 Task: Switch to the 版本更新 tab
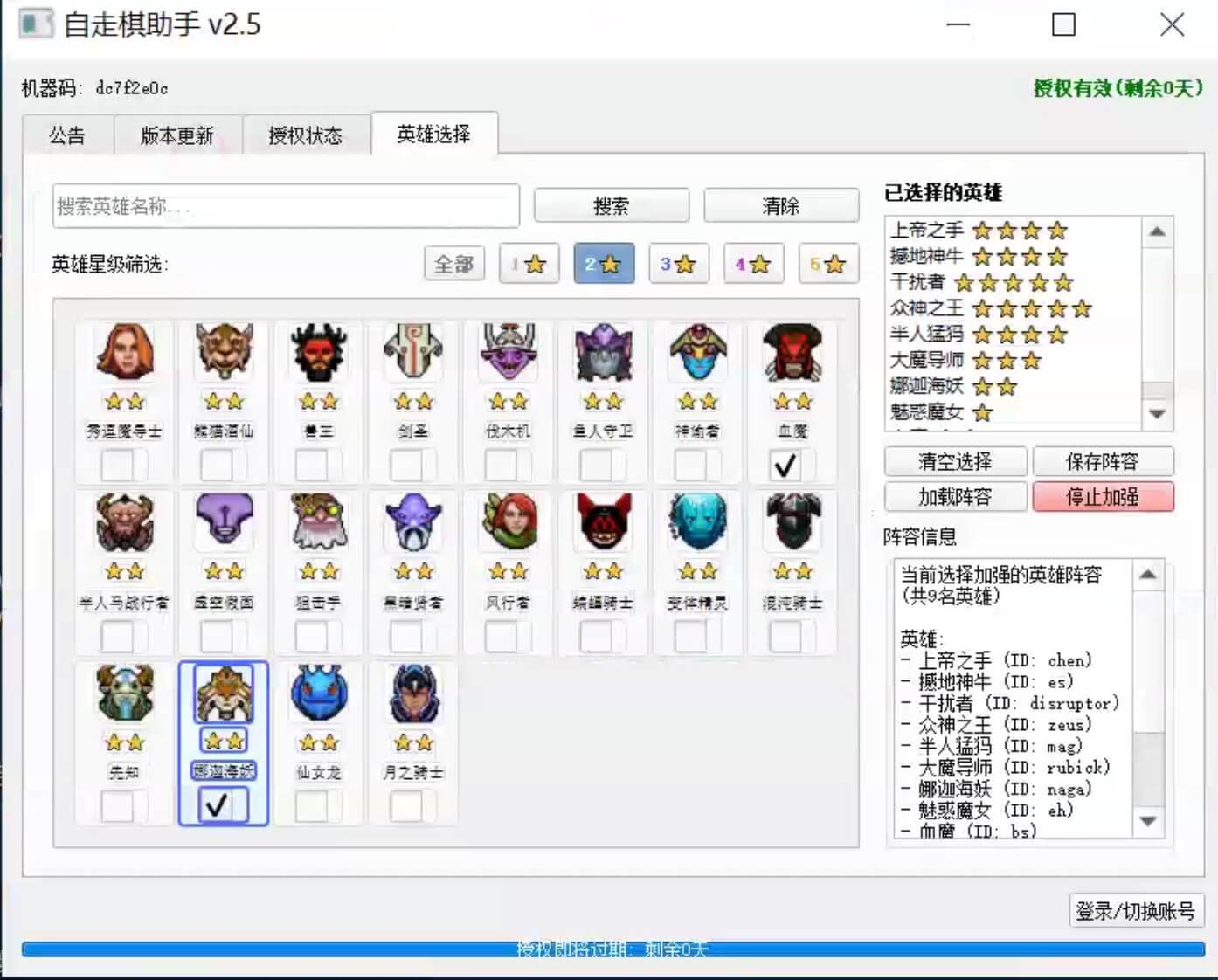177,135
